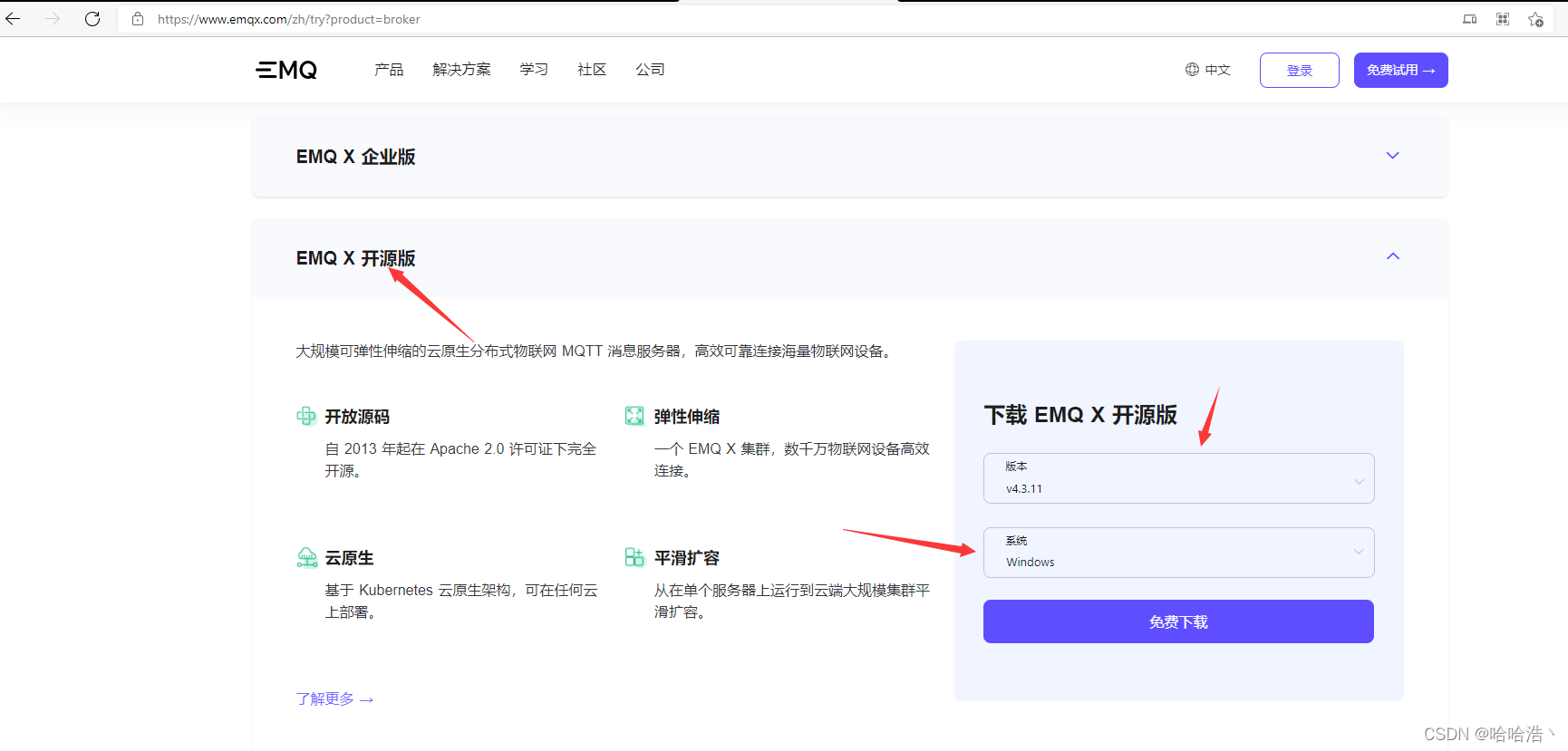This screenshot has height=751, width=1568.
Task: Go back using browser back arrow
Action: pos(13,19)
